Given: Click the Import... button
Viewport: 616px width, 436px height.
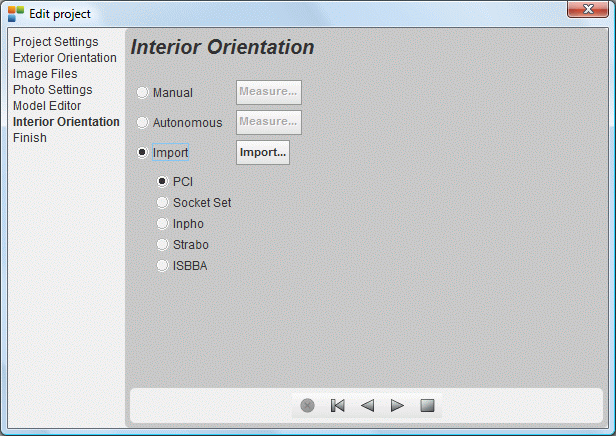Looking at the screenshot, I should (x=263, y=152).
